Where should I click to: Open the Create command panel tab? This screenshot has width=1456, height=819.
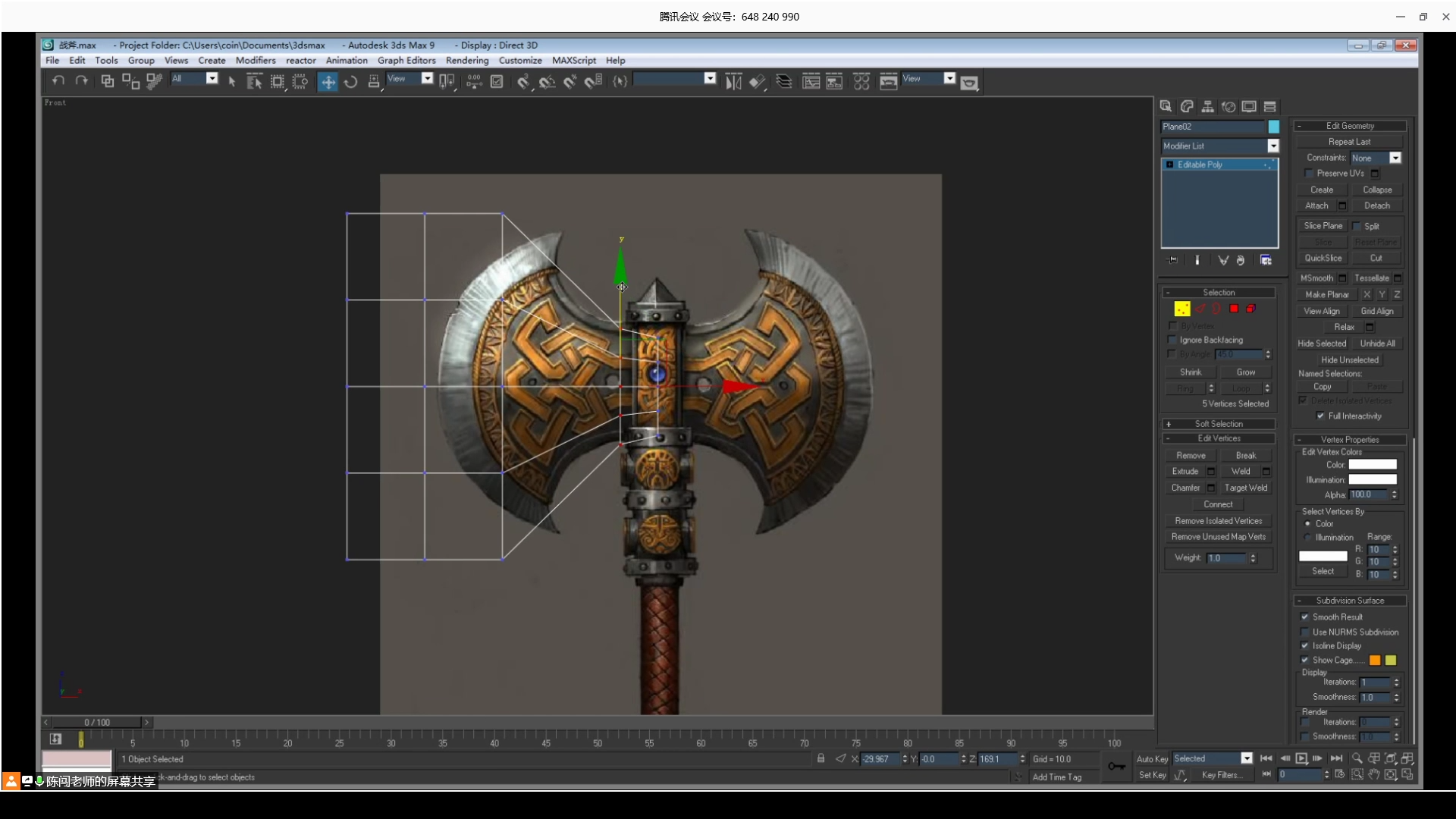(1166, 106)
